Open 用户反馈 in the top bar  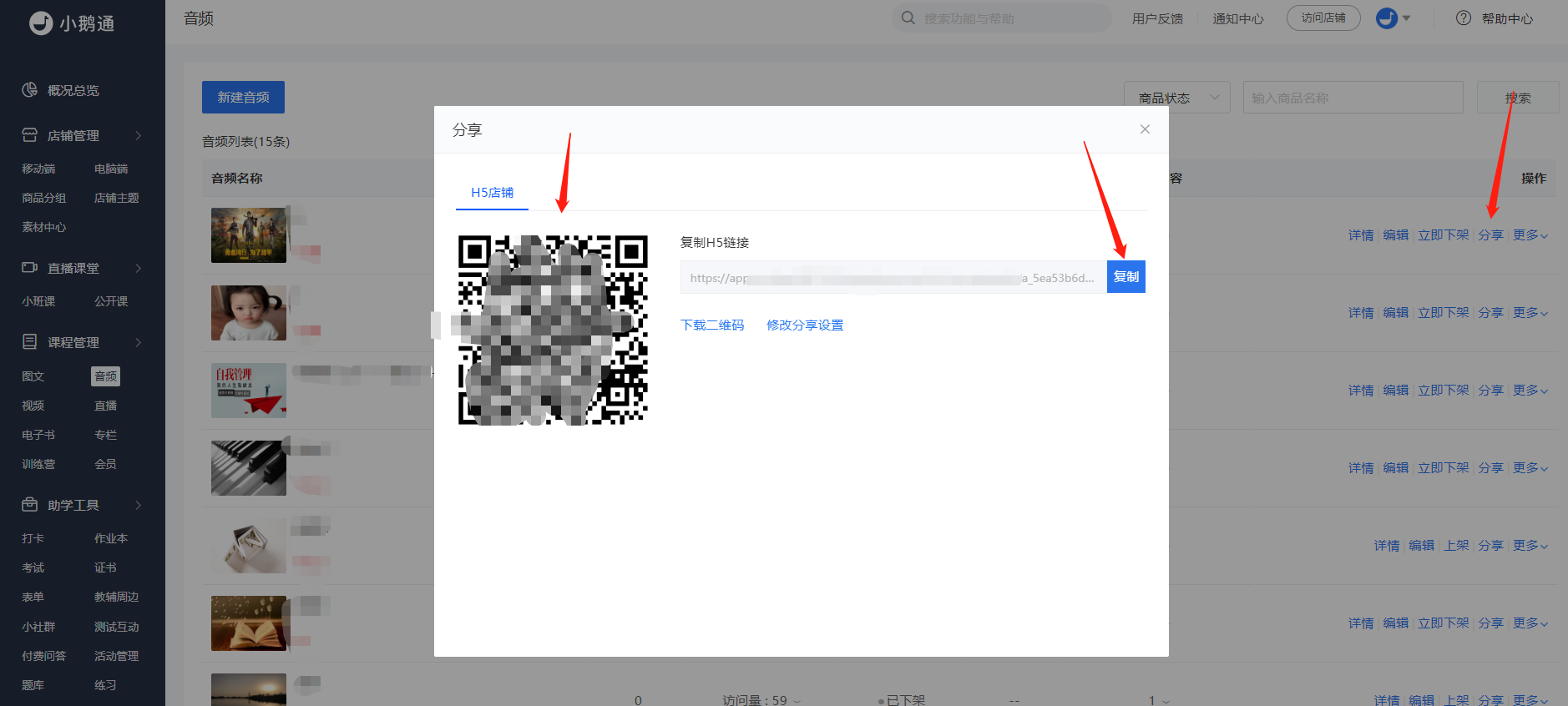point(1157,18)
